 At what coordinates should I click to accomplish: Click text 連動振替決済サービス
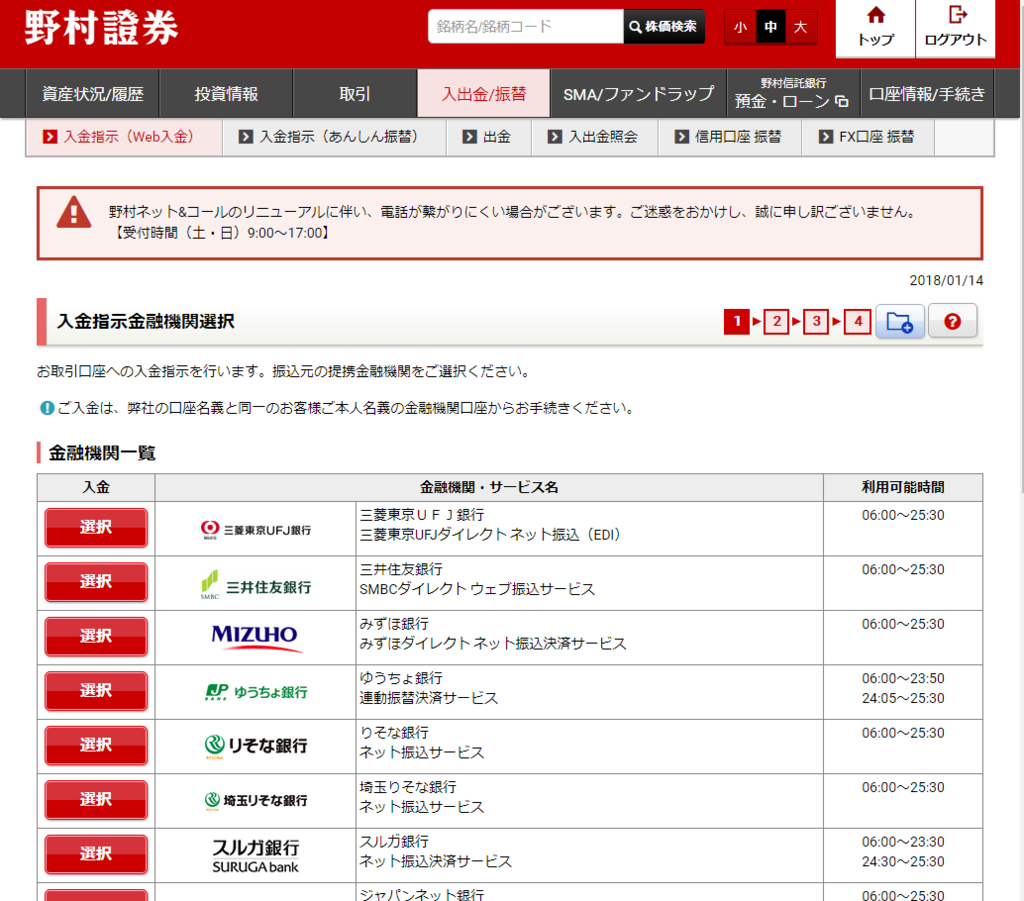(428, 698)
